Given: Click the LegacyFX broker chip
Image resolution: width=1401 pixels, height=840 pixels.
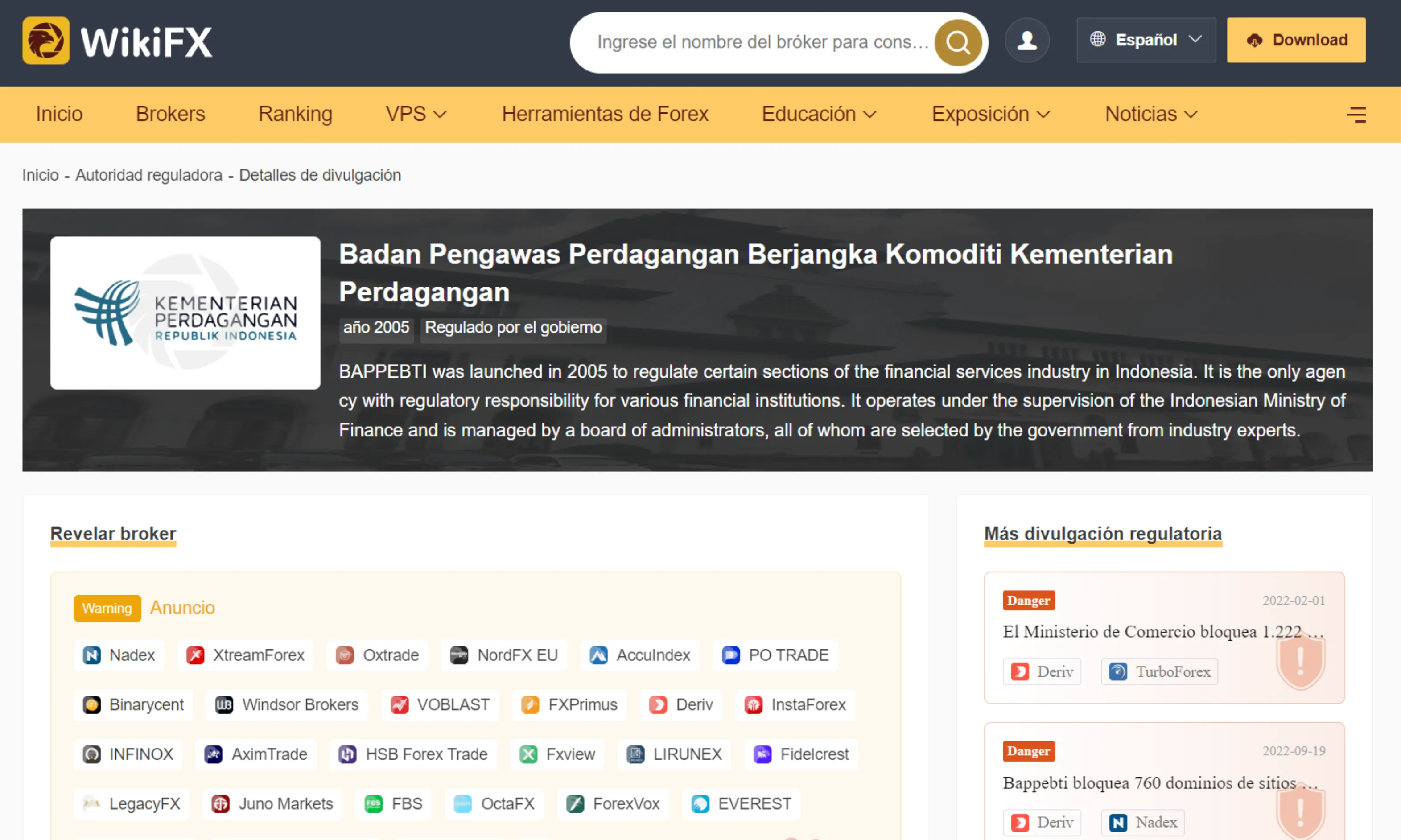Looking at the screenshot, I should point(132,804).
